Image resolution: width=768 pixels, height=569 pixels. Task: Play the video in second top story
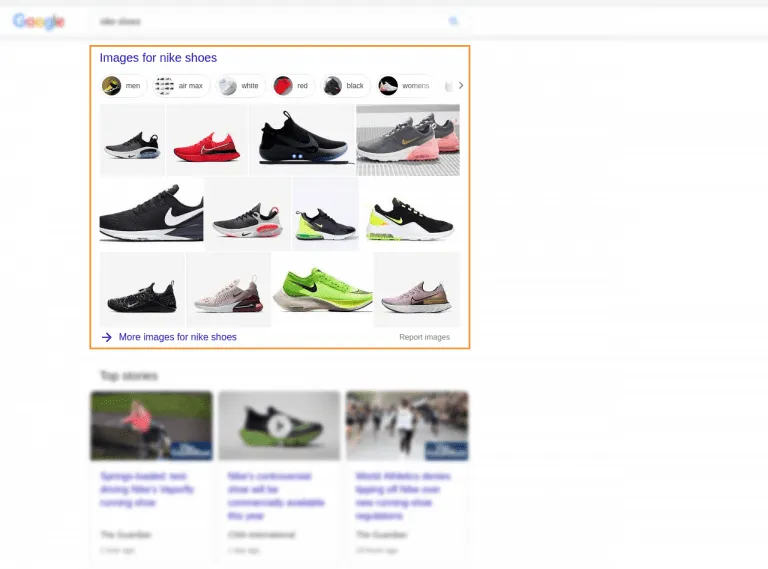click(x=279, y=426)
